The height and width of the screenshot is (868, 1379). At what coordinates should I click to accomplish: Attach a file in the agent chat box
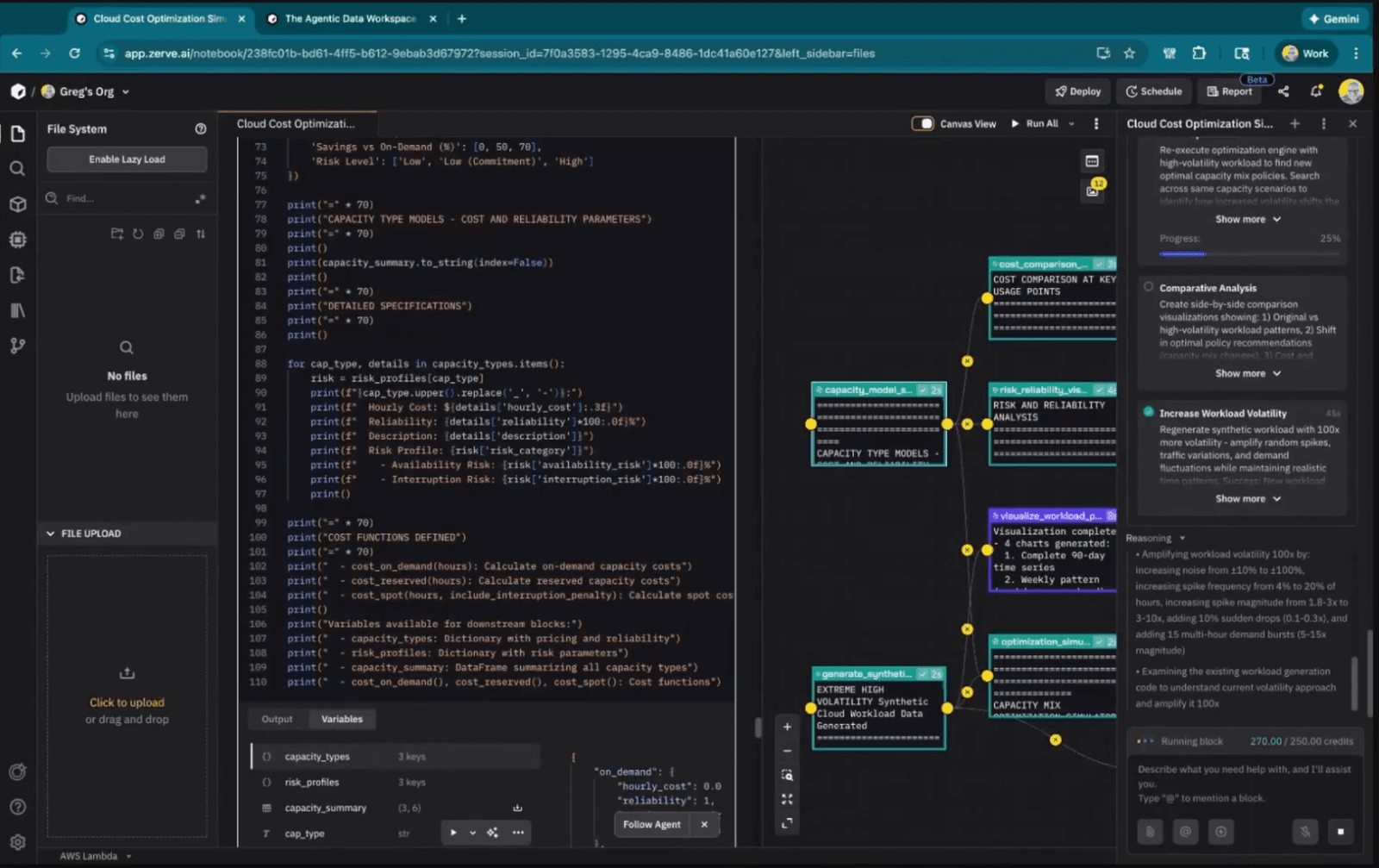[1150, 832]
